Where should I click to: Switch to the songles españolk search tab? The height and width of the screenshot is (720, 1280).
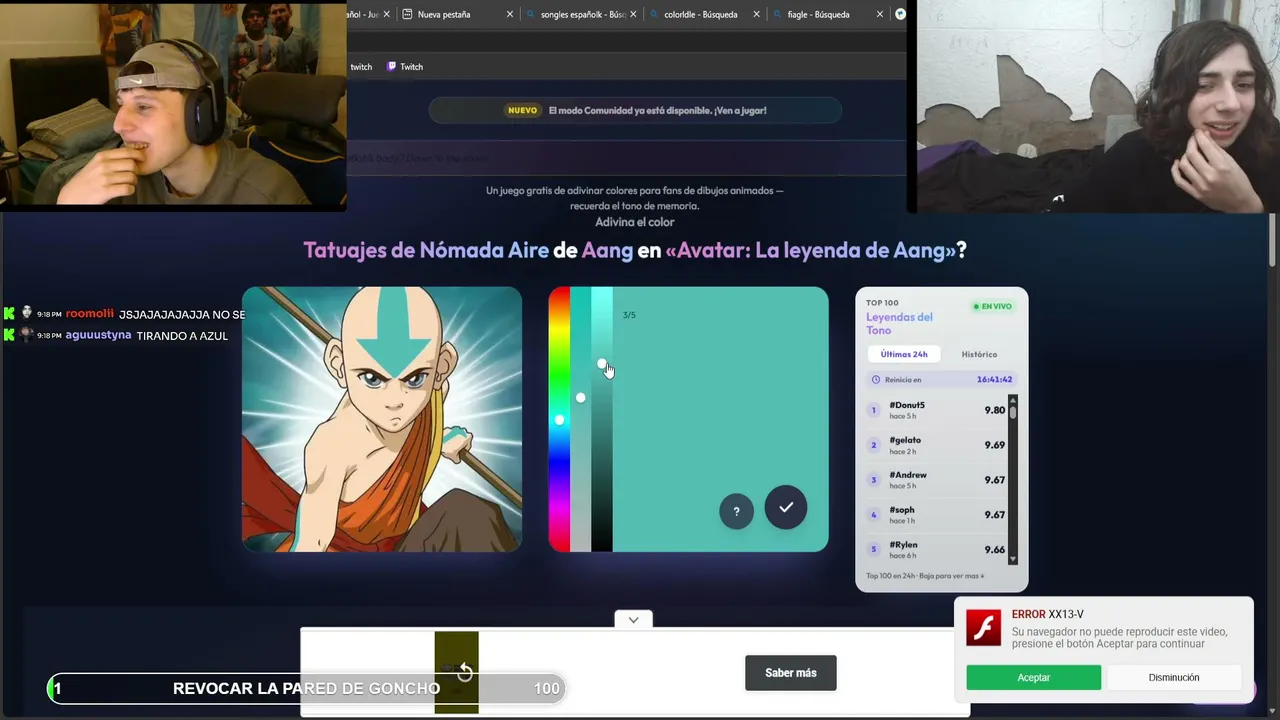click(581, 14)
